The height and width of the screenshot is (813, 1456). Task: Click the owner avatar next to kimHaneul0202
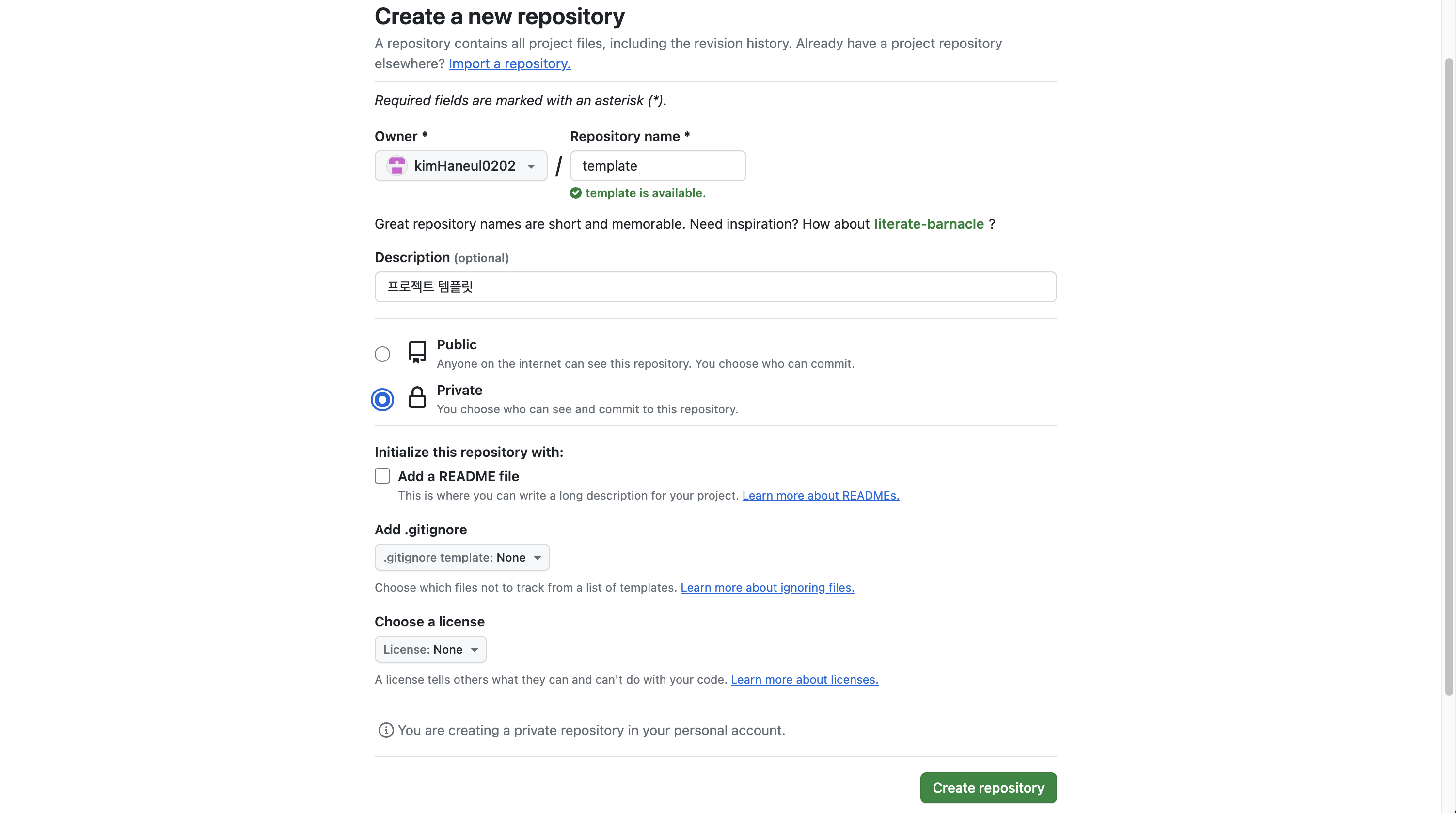tap(397, 166)
